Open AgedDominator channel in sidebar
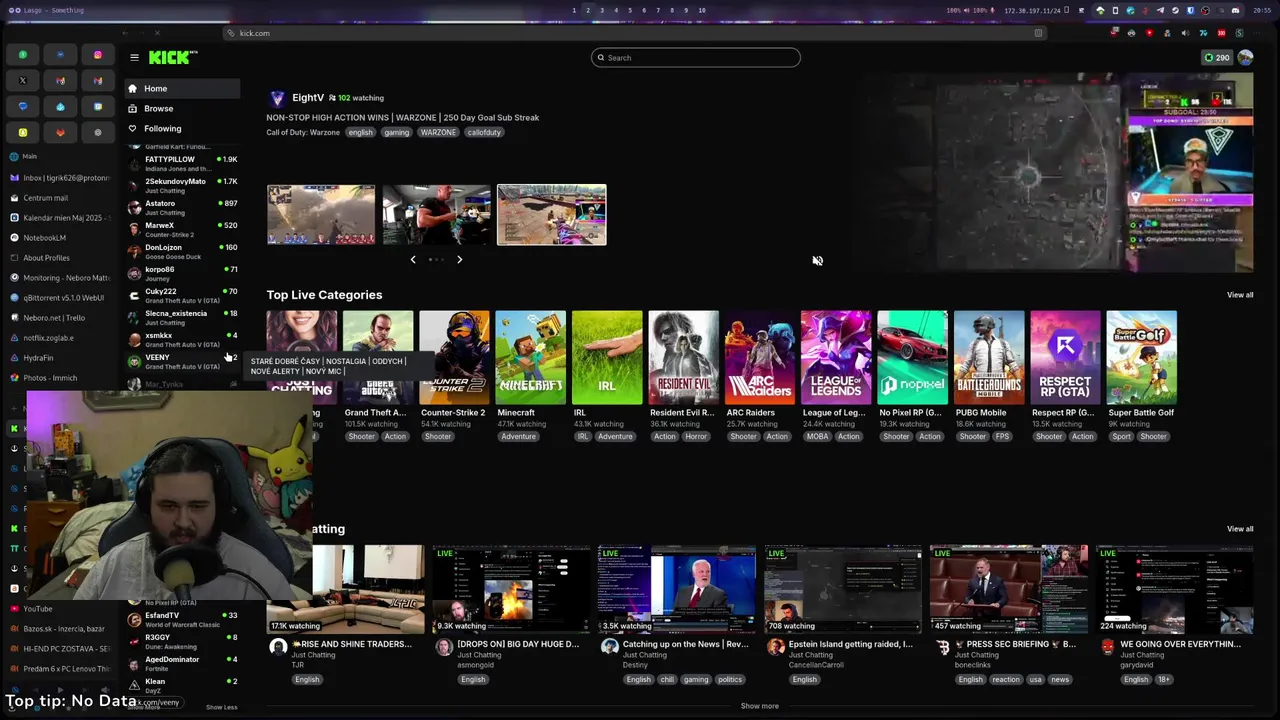 coord(182,663)
